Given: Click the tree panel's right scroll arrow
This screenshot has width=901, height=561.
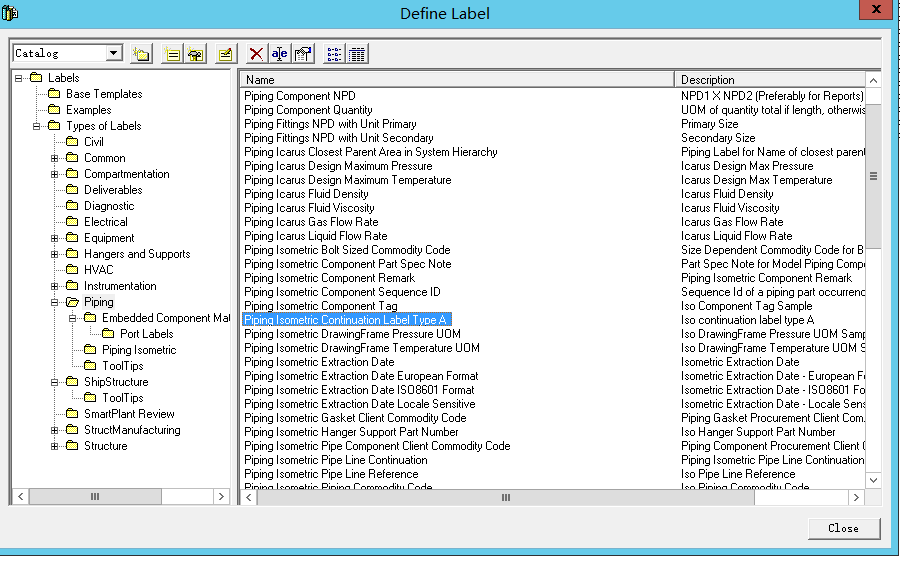Looking at the screenshot, I should 221,497.
